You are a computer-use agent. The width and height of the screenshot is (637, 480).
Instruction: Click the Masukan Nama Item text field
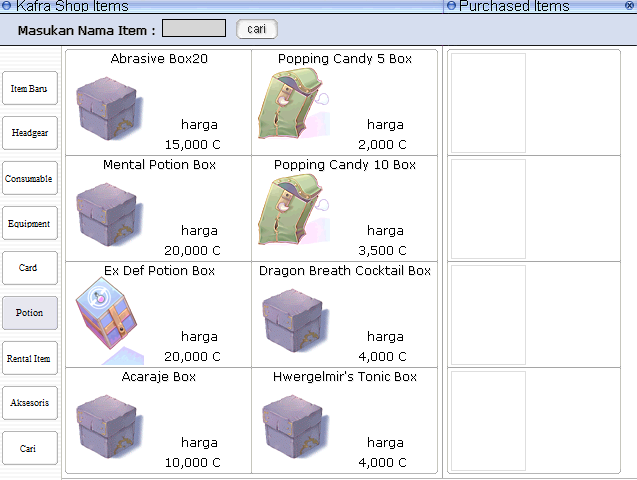tap(194, 29)
